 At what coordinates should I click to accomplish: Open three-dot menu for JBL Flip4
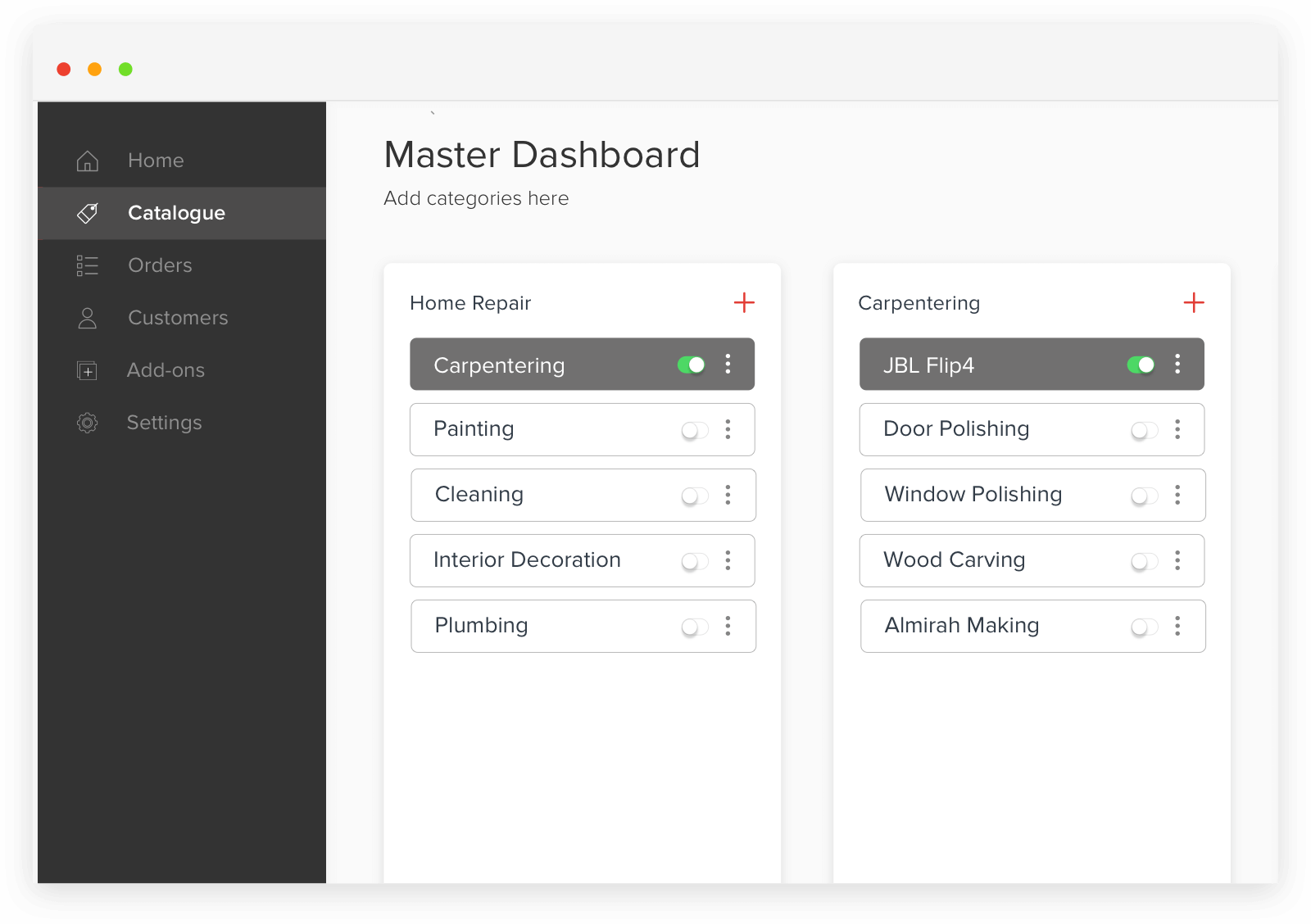(x=1177, y=364)
